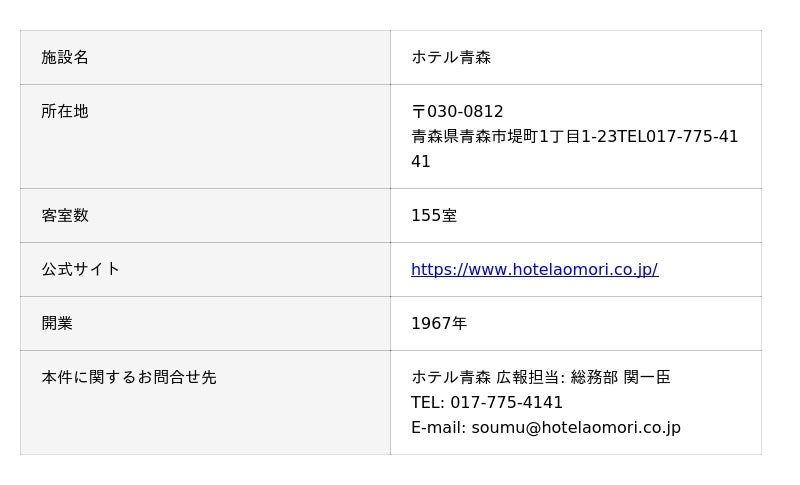The height and width of the screenshot is (485, 800).
Task: Click the 本件に関するお問合せ先 label
Action: [129, 377]
